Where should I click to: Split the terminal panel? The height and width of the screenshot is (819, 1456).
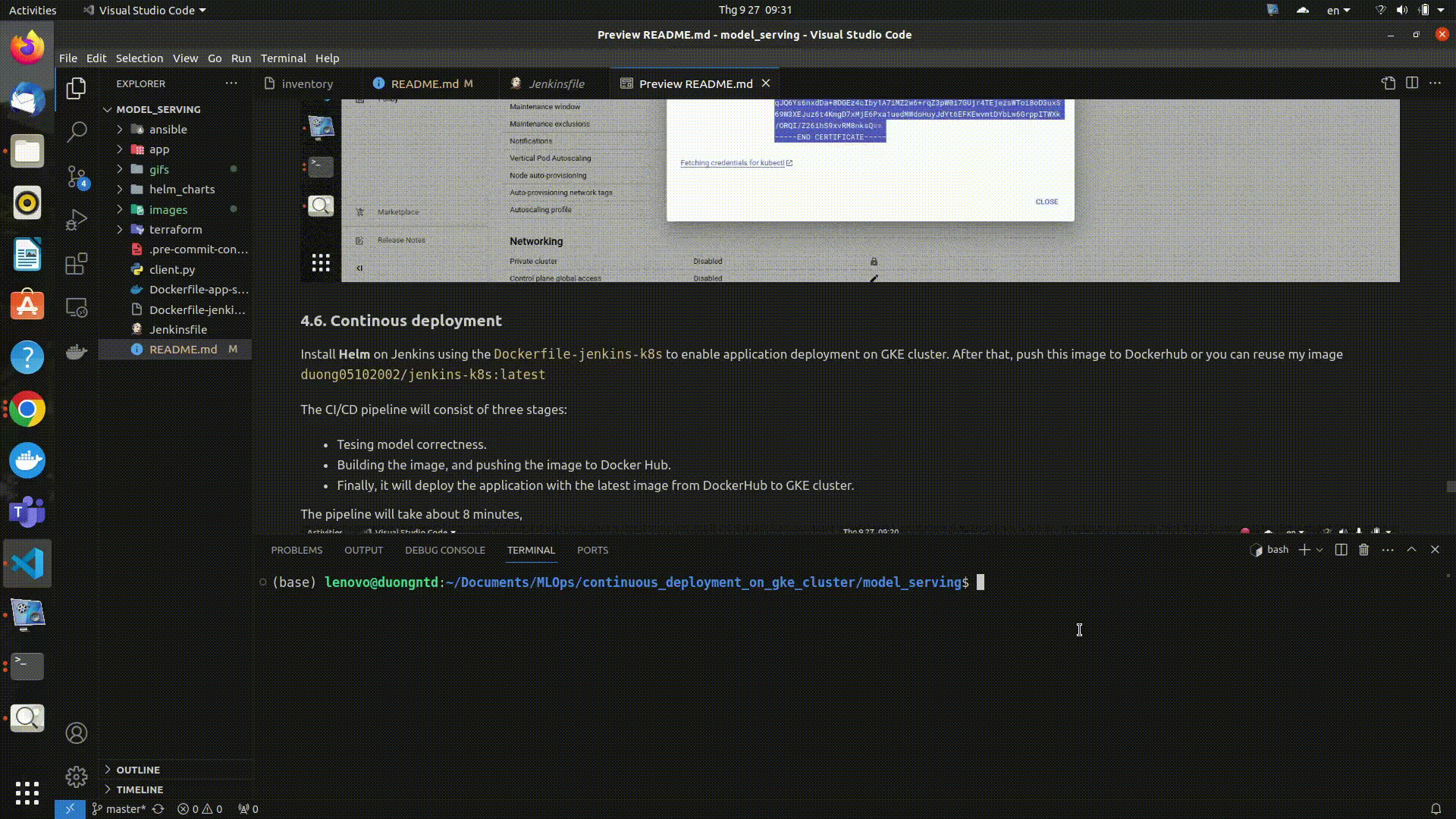[x=1341, y=550]
